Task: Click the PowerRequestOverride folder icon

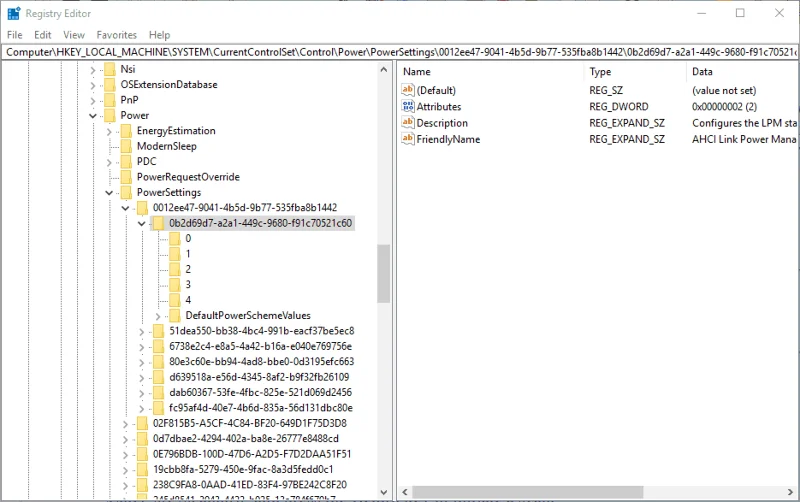Action: pos(126,177)
